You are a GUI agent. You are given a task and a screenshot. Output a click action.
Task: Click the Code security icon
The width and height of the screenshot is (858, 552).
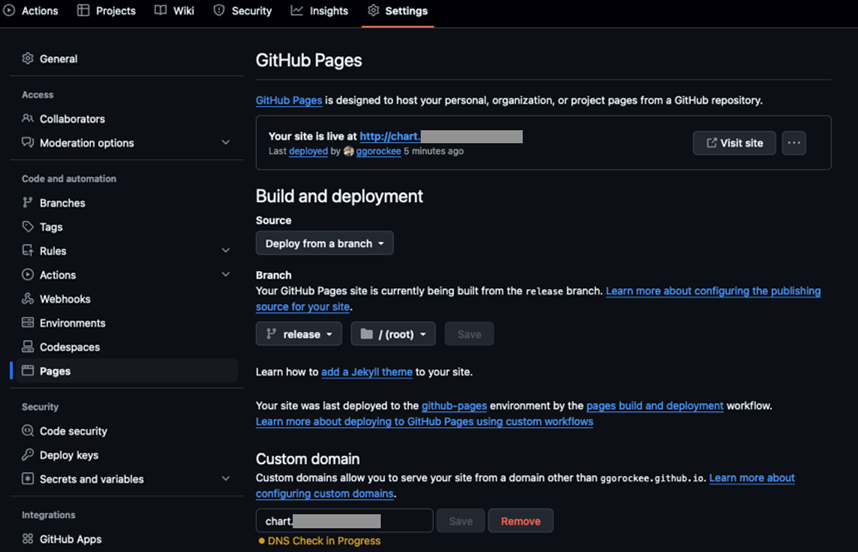(x=27, y=431)
